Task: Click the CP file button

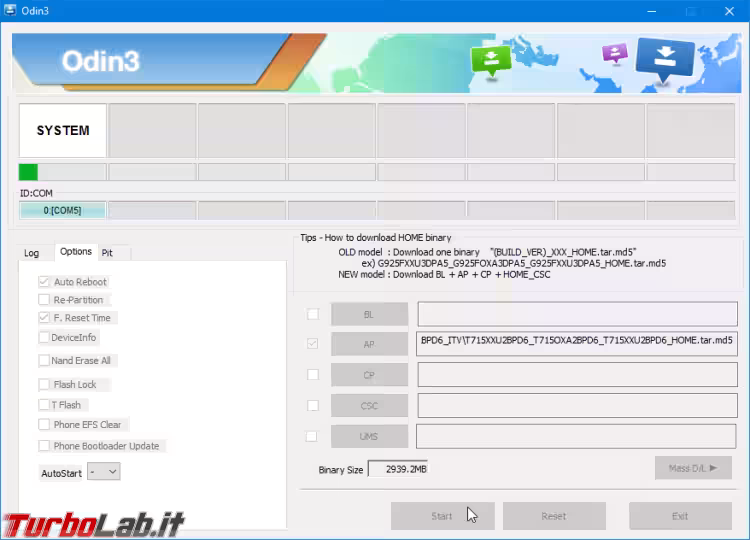Action: coord(369,375)
